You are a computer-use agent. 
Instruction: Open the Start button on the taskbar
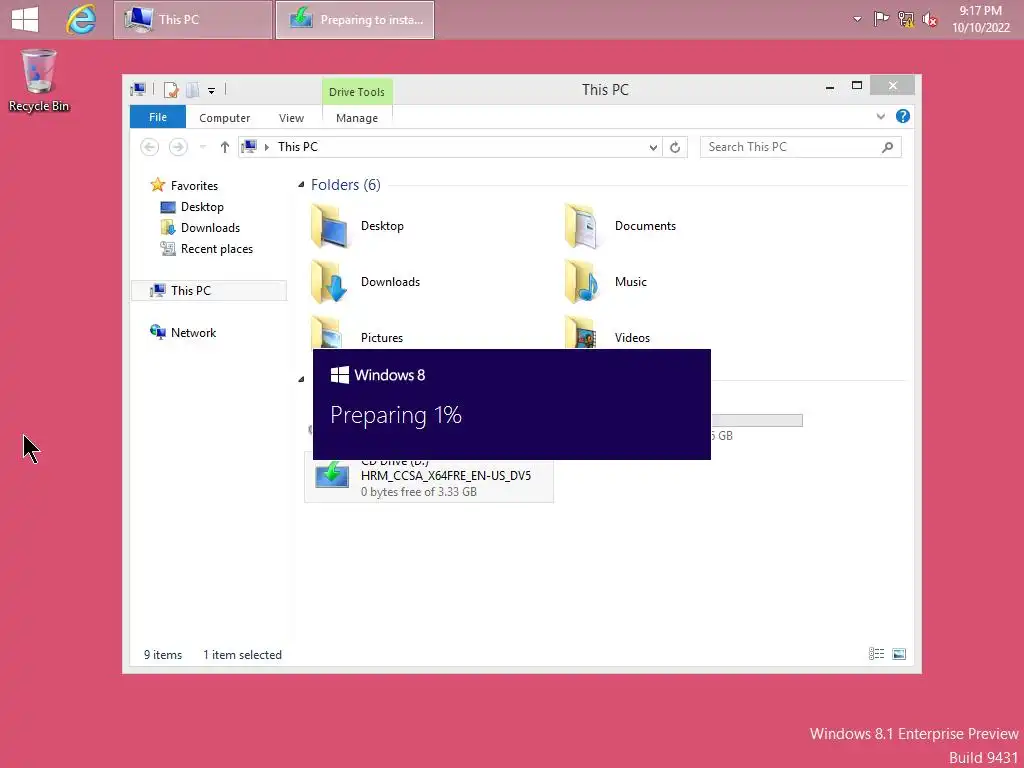(25, 20)
